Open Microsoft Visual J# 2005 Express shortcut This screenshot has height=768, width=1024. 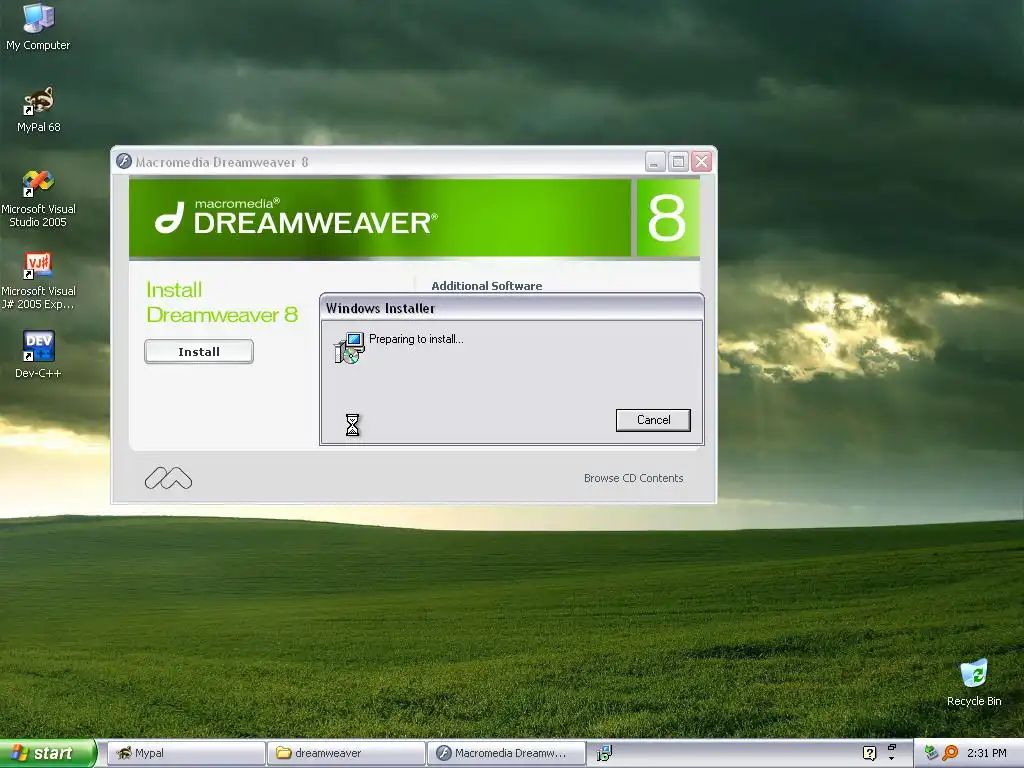[38, 281]
